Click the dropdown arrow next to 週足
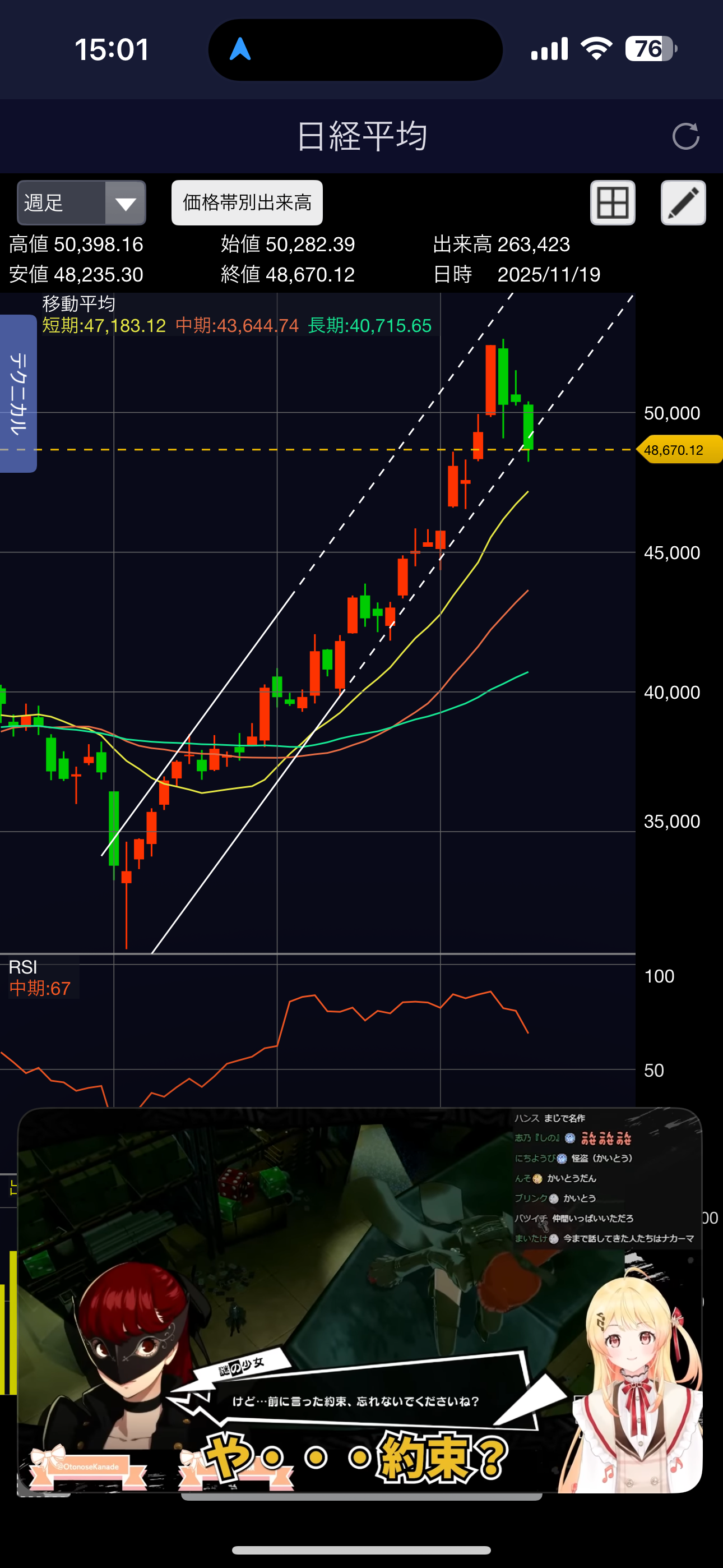 (126, 204)
